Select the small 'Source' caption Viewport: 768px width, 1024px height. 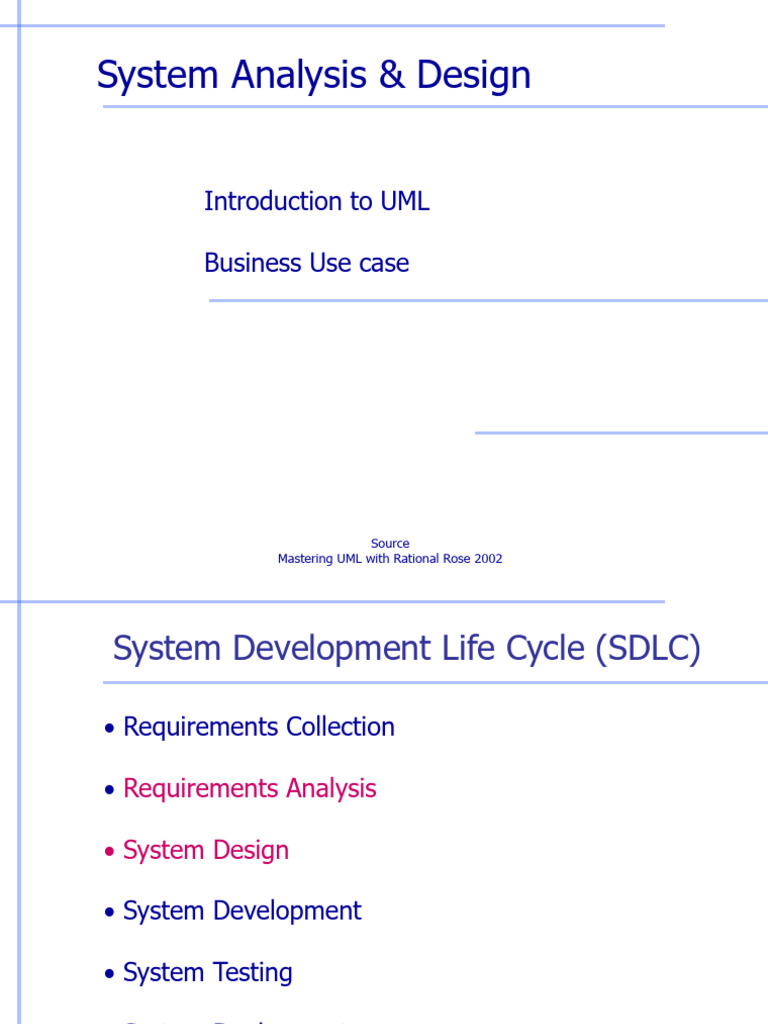390,543
